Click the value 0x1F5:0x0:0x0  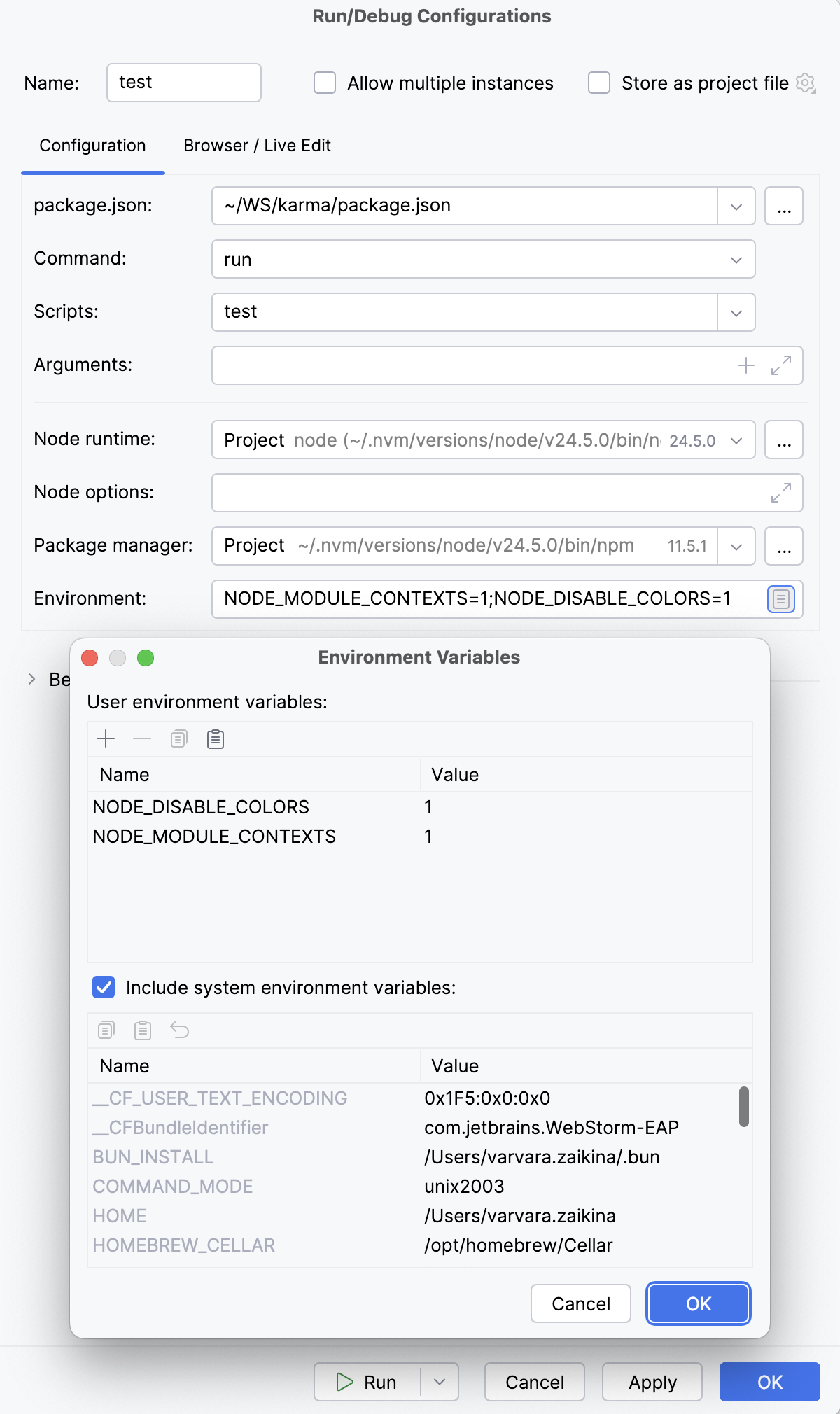(x=487, y=1098)
